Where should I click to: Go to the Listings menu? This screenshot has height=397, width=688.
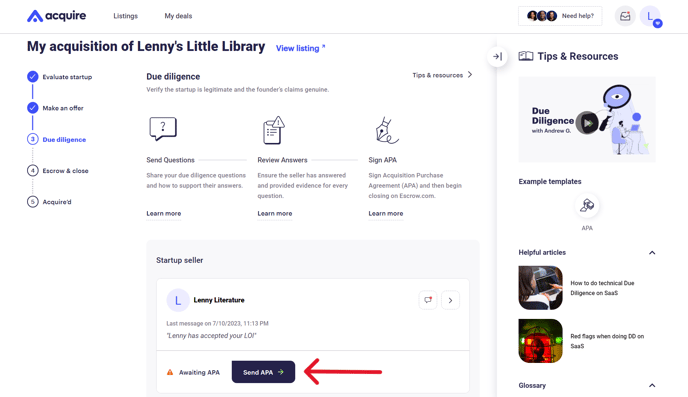(x=125, y=16)
